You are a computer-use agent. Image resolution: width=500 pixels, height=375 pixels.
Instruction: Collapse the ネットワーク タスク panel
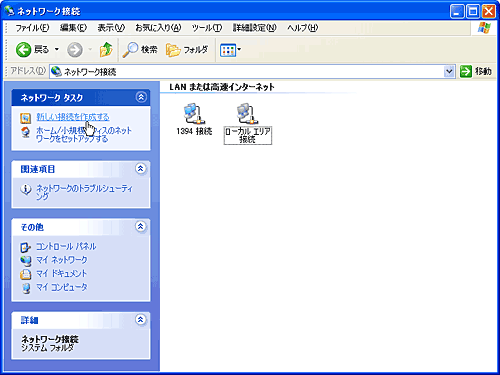(141, 97)
